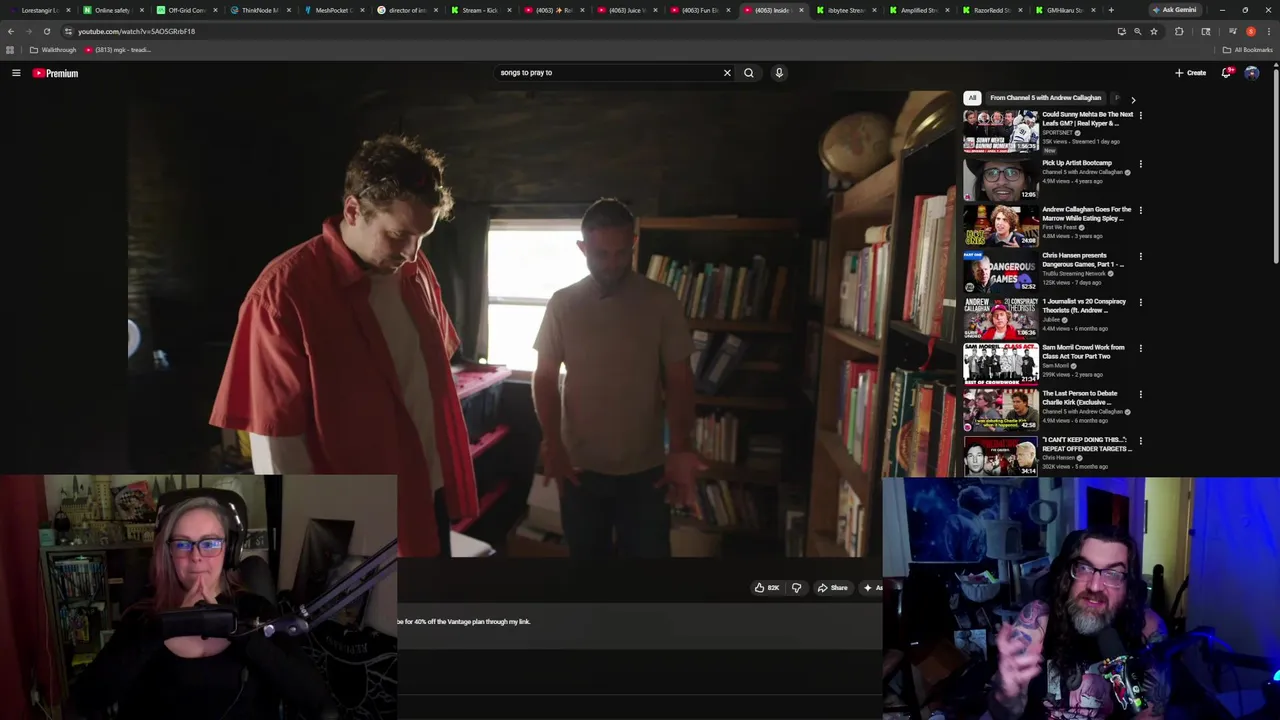The width and height of the screenshot is (1280, 720).
Task: Go to YouTube Premium home logo
Action: pos(55,73)
